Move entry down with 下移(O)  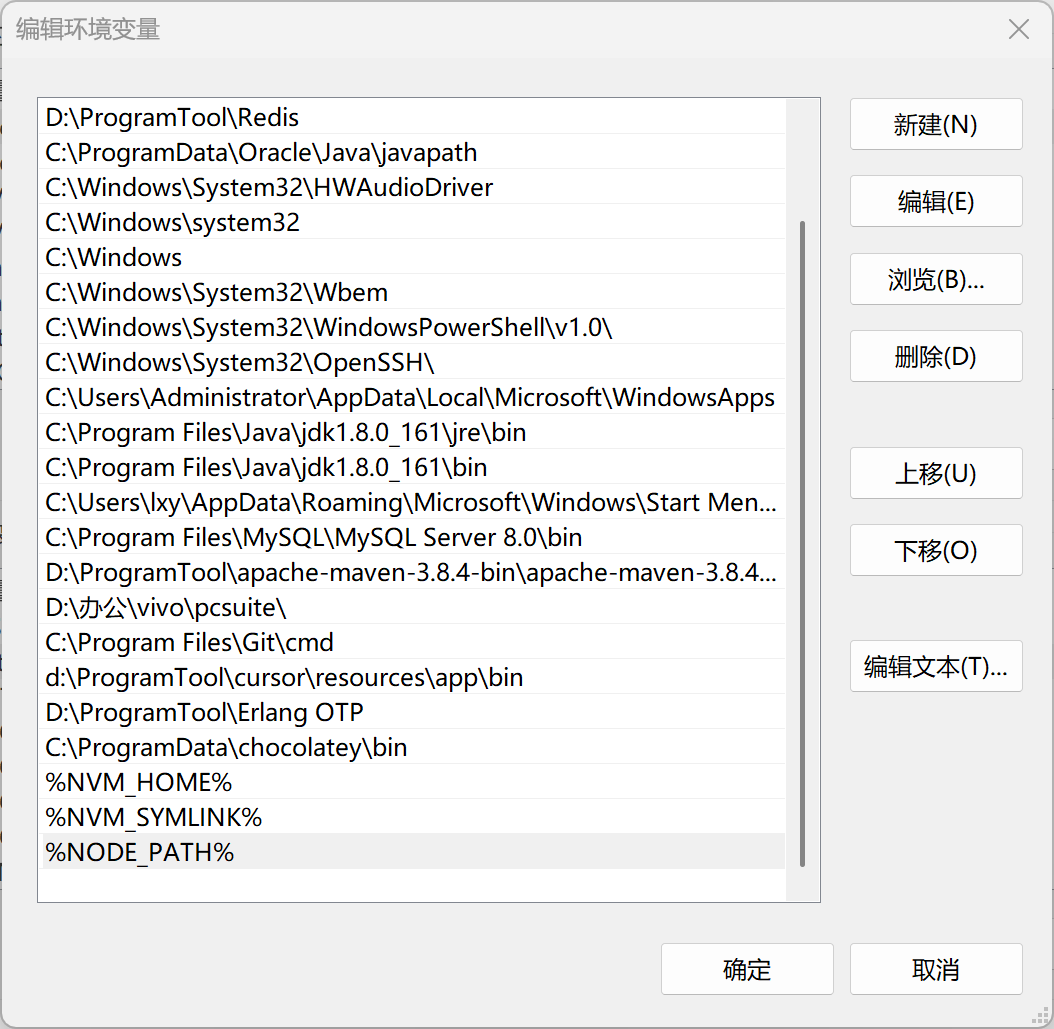(x=936, y=550)
